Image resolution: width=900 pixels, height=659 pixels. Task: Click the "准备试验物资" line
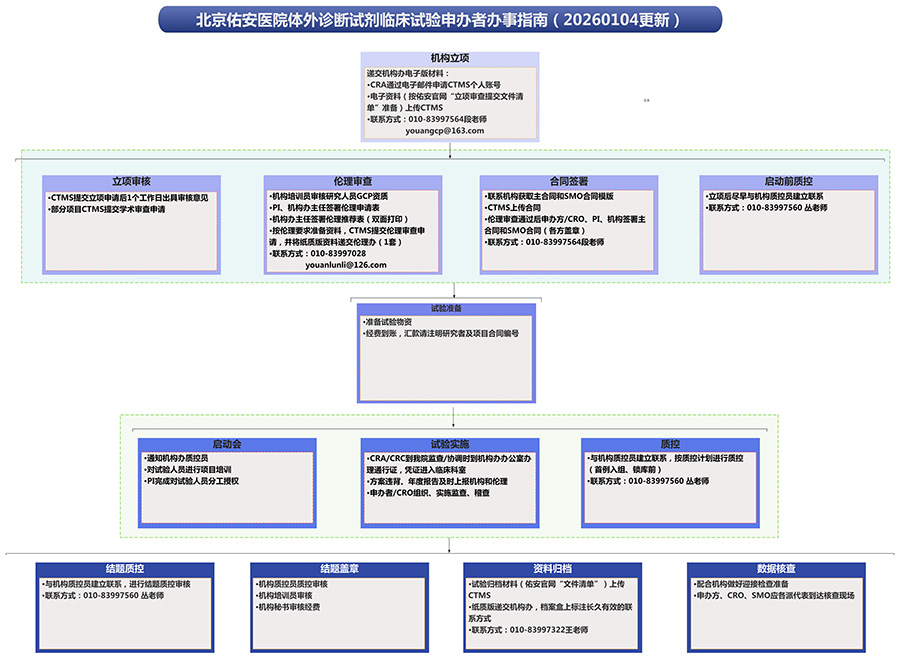click(x=387, y=322)
